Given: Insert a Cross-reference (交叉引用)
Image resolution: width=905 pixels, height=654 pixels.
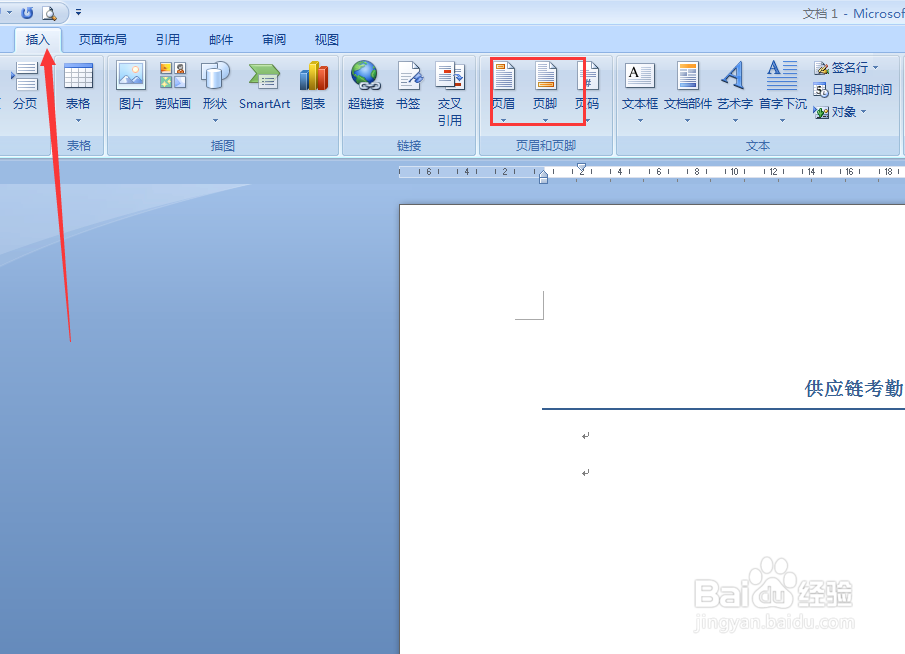Looking at the screenshot, I should [450, 94].
